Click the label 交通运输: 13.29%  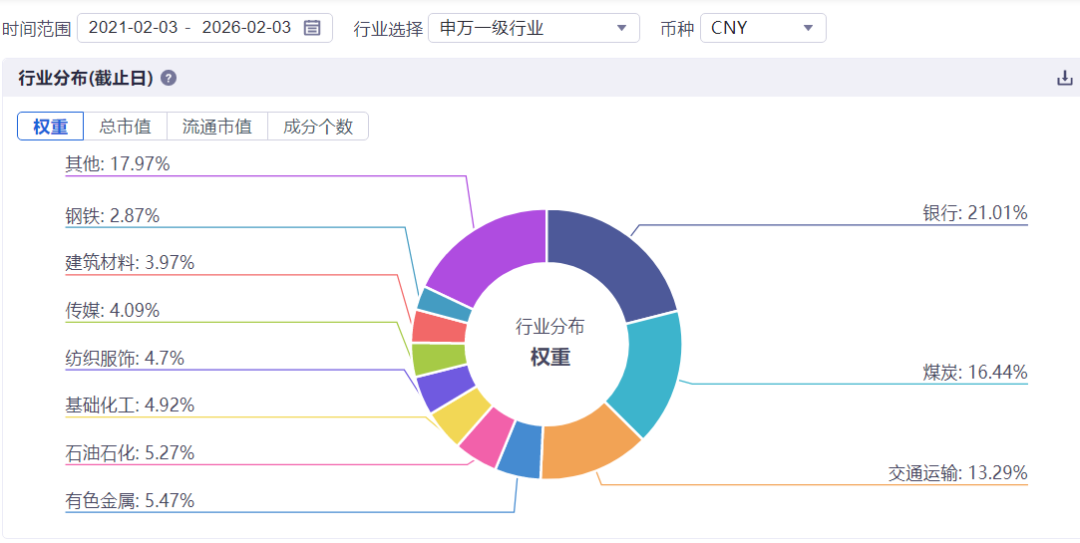(x=957, y=473)
